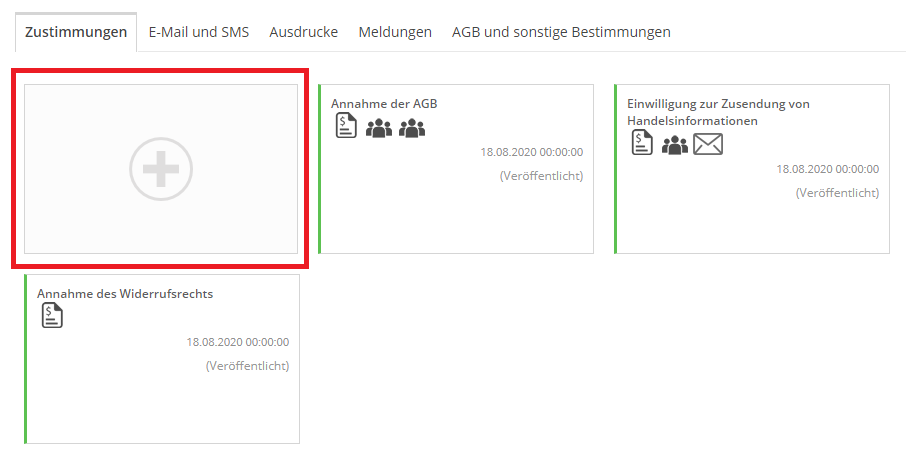Screen dimensions: 906x470
Task: Click Veröffentlicht status in Handelsinformationen card
Action: coord(837,193)
